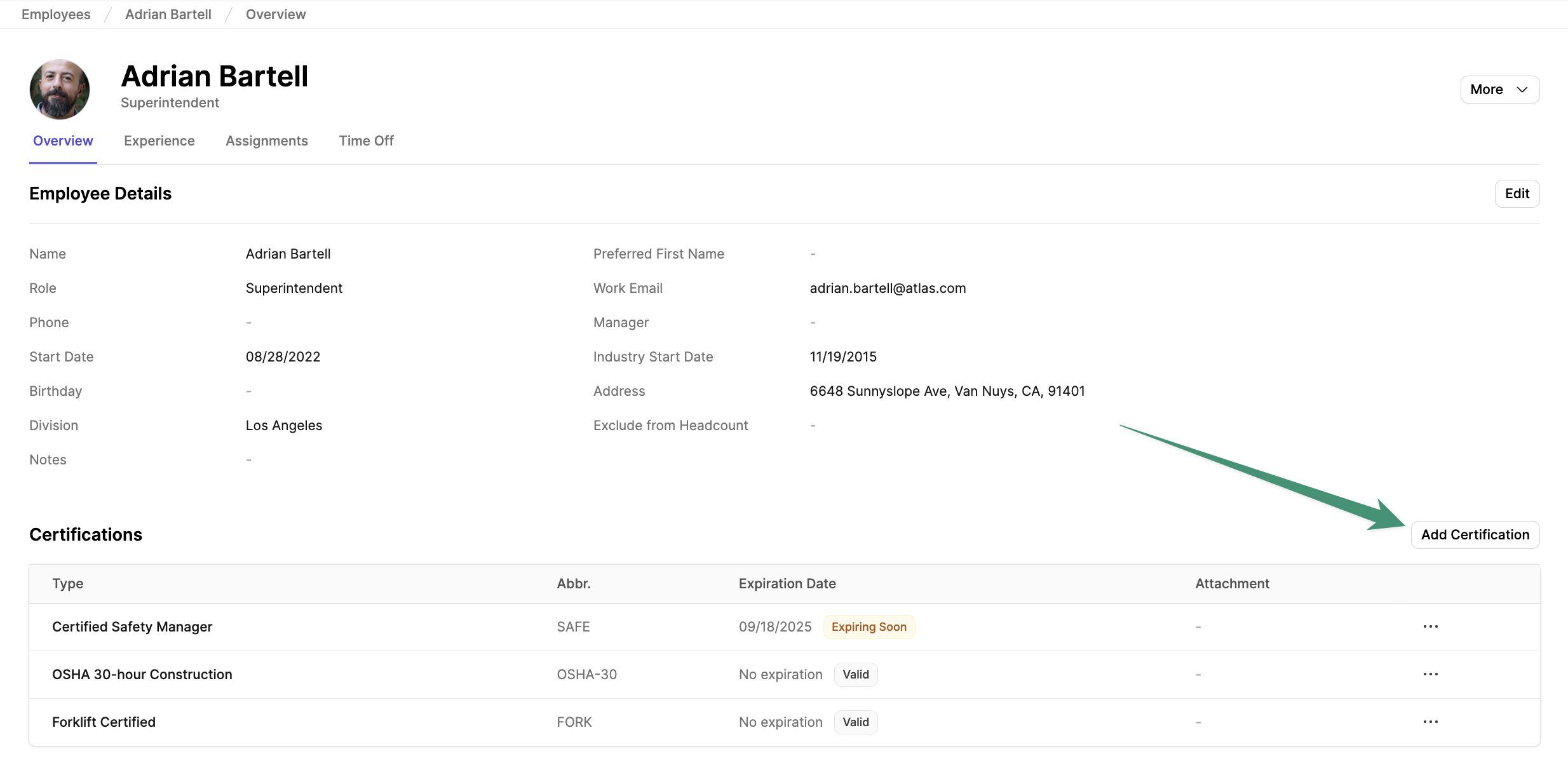Click the Superintendent subtitle under the name
The height and width of the screenshot is (770, 1568).
170,103
